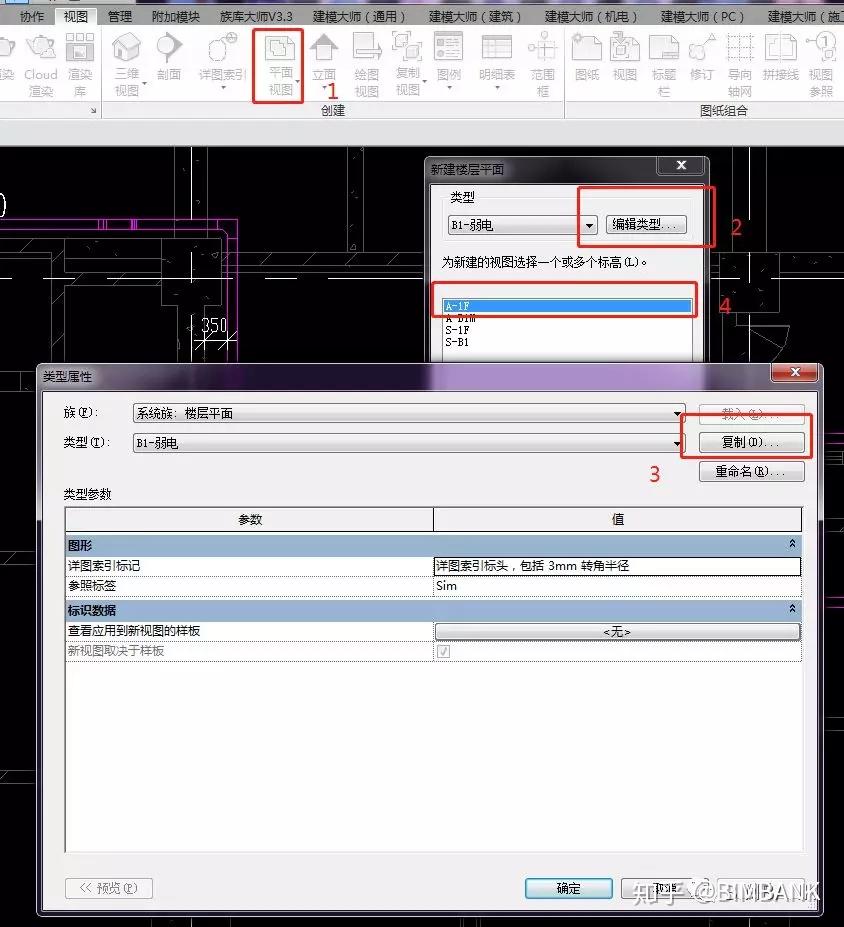Switch to the 视图 ribbon tab
The width and height of the screenshot is (844, 927).
76,17
